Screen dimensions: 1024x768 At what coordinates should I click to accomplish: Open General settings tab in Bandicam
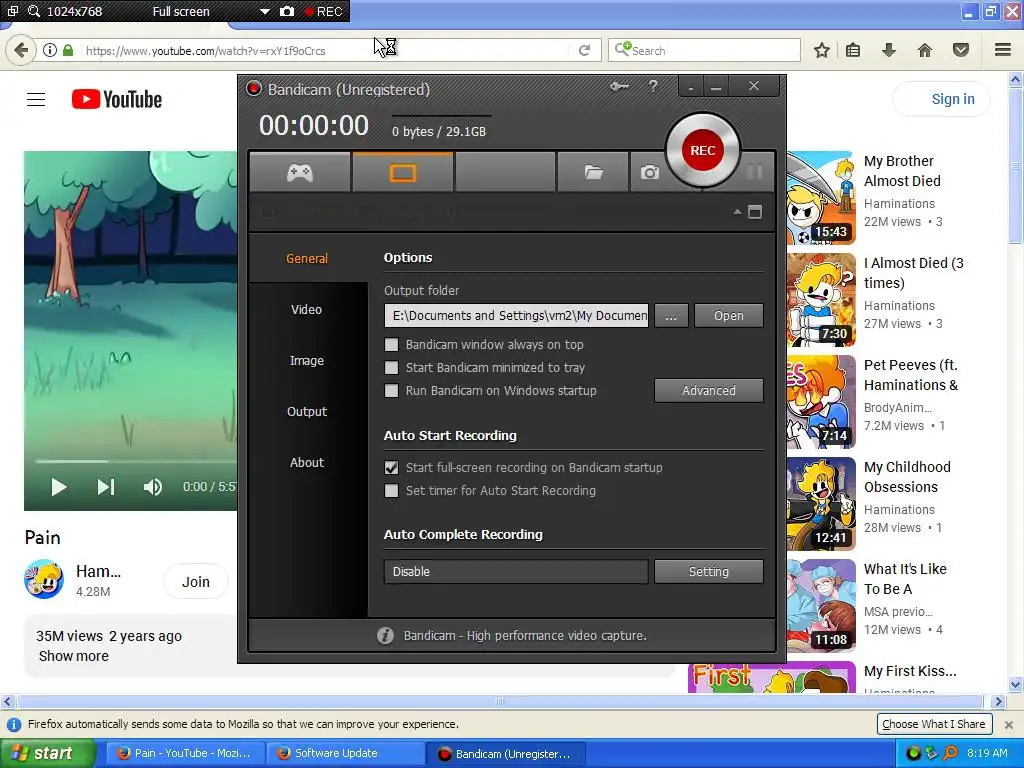(x=307, y=259)
